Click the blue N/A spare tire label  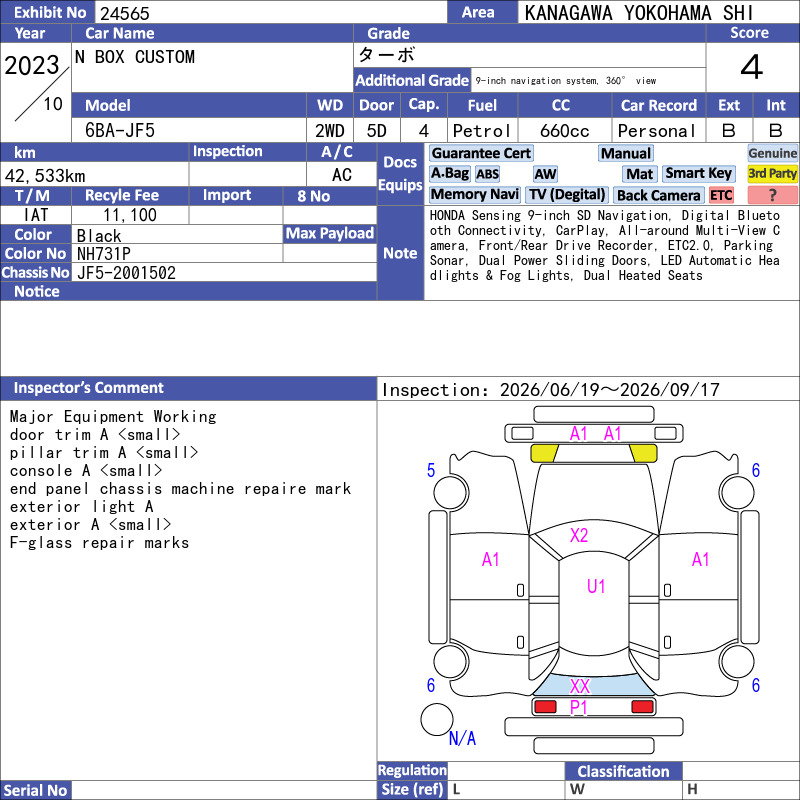(462, 738)
